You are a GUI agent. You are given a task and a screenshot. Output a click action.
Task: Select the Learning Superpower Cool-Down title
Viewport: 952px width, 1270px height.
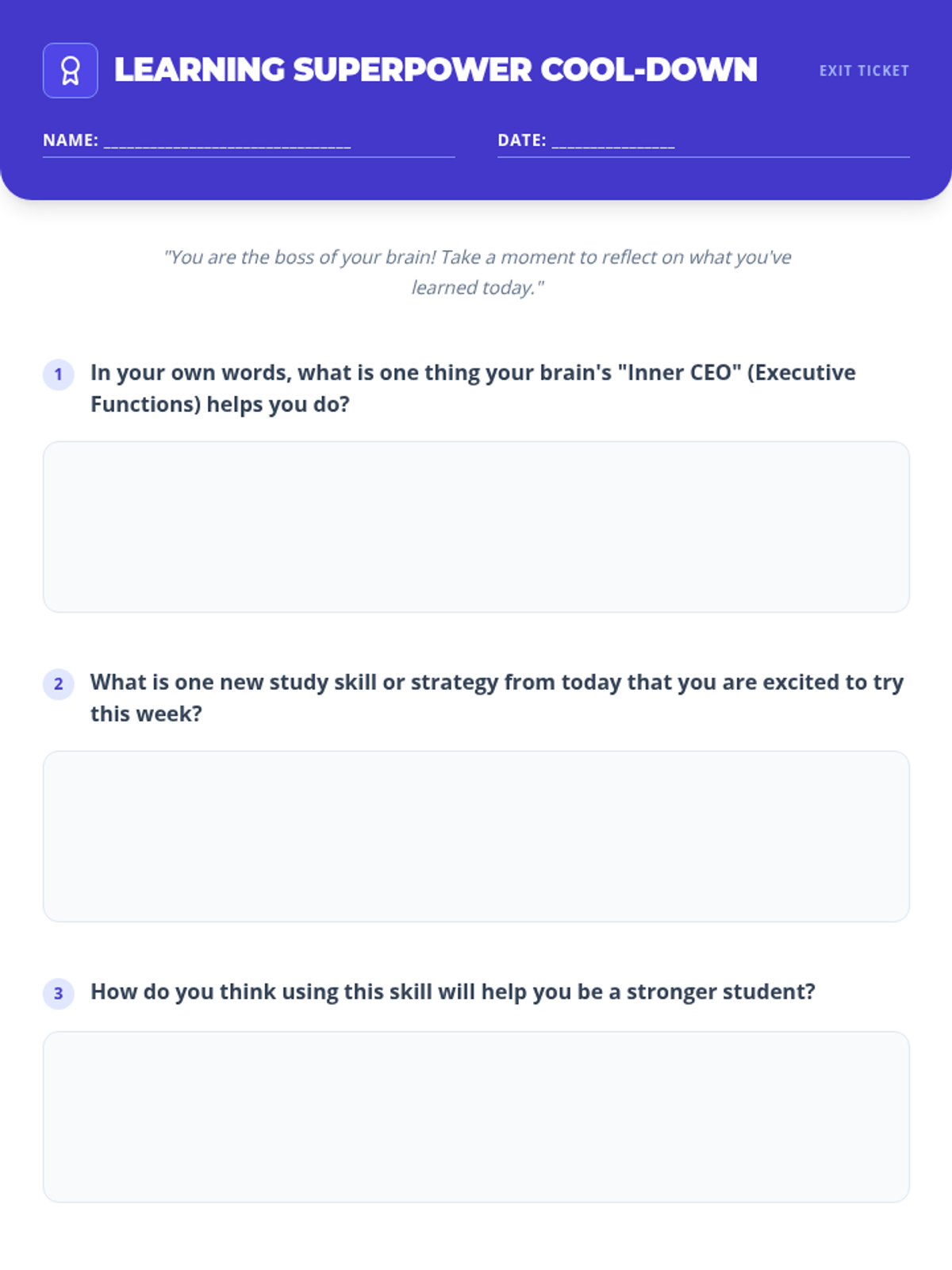[x=436, y=71]
